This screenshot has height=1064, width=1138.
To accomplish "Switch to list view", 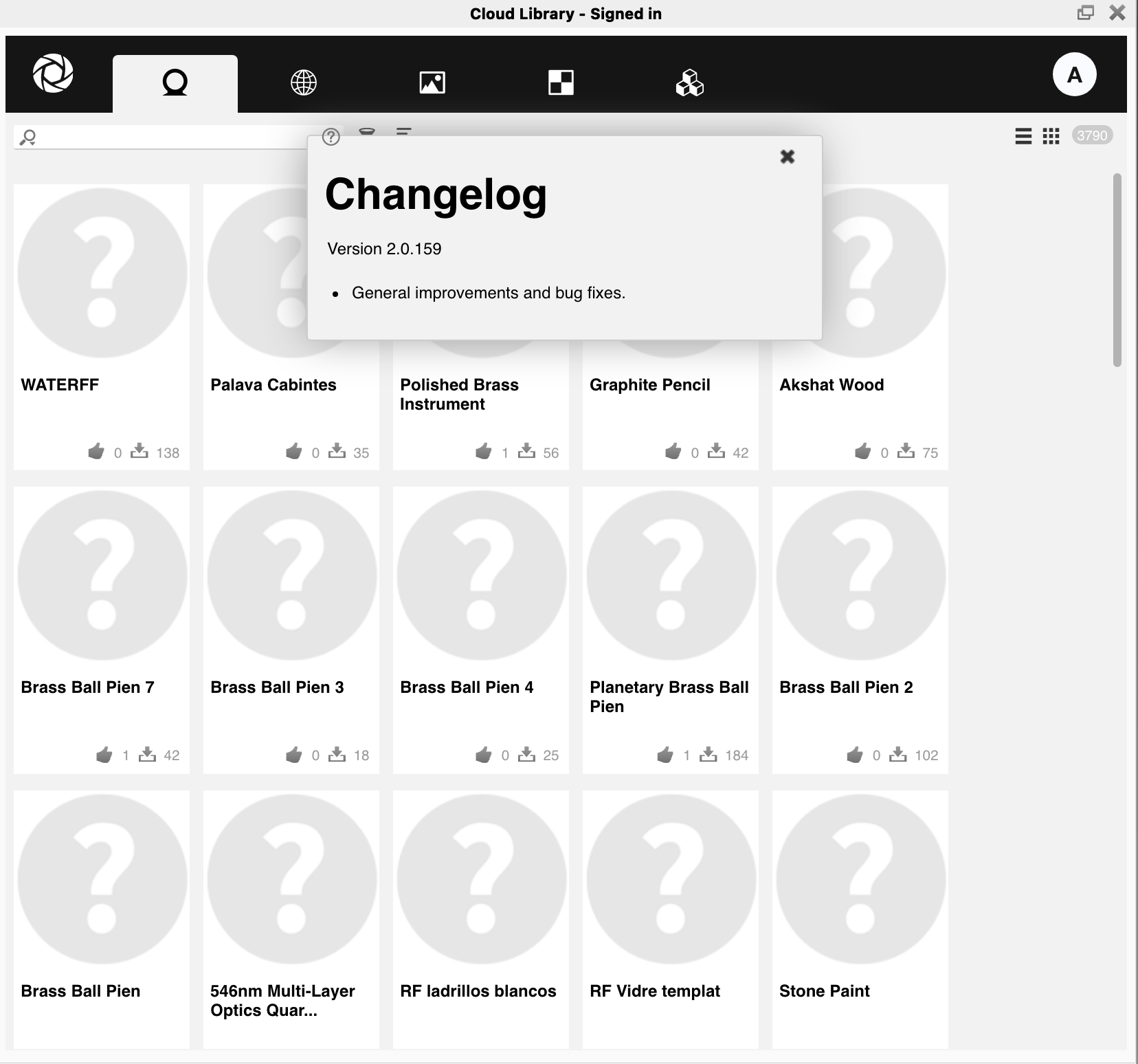I will pyautogui.click(x=1023, y=136).
